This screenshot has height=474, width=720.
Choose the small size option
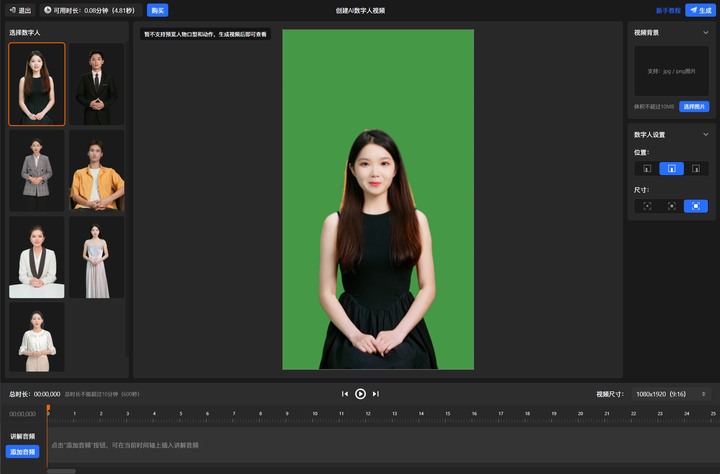point(647,206)
